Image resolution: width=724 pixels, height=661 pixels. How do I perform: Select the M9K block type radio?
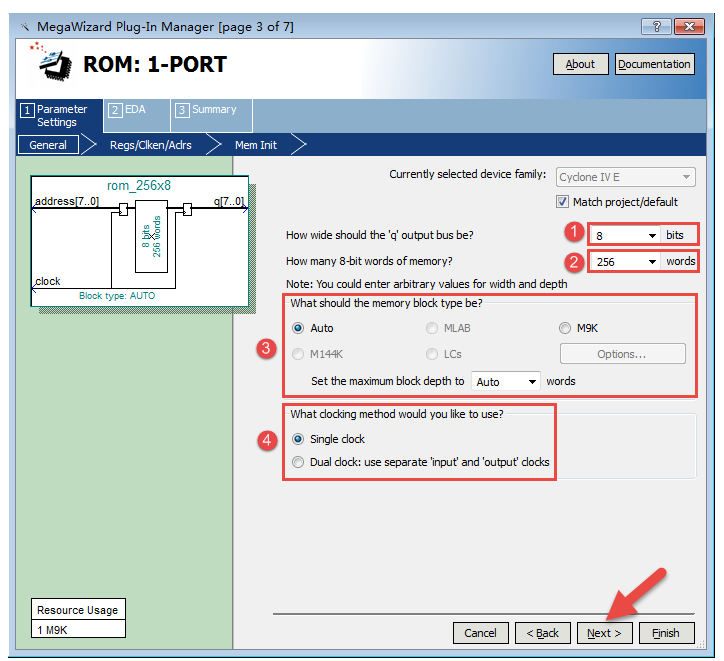point(565,328)
